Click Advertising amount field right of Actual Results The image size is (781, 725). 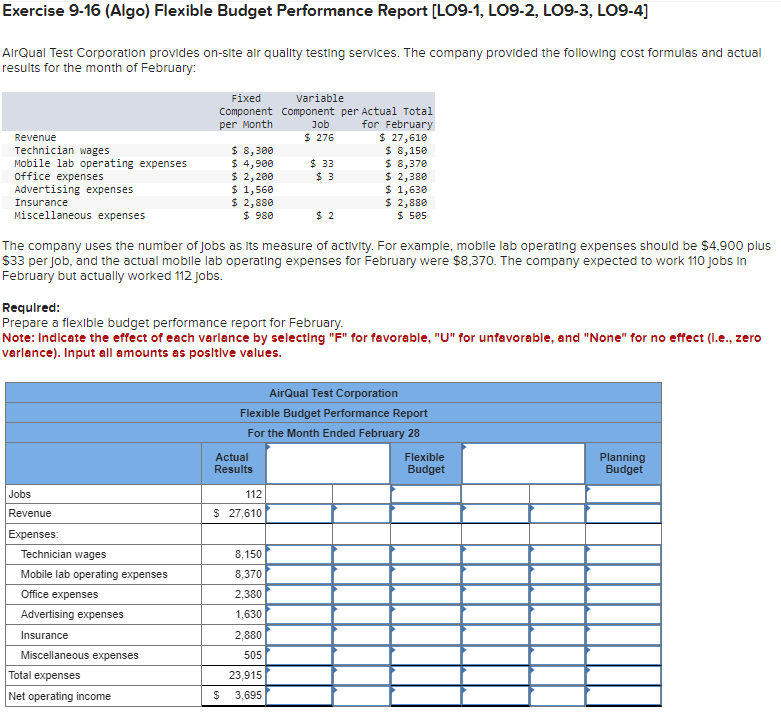tap(299, 614)
